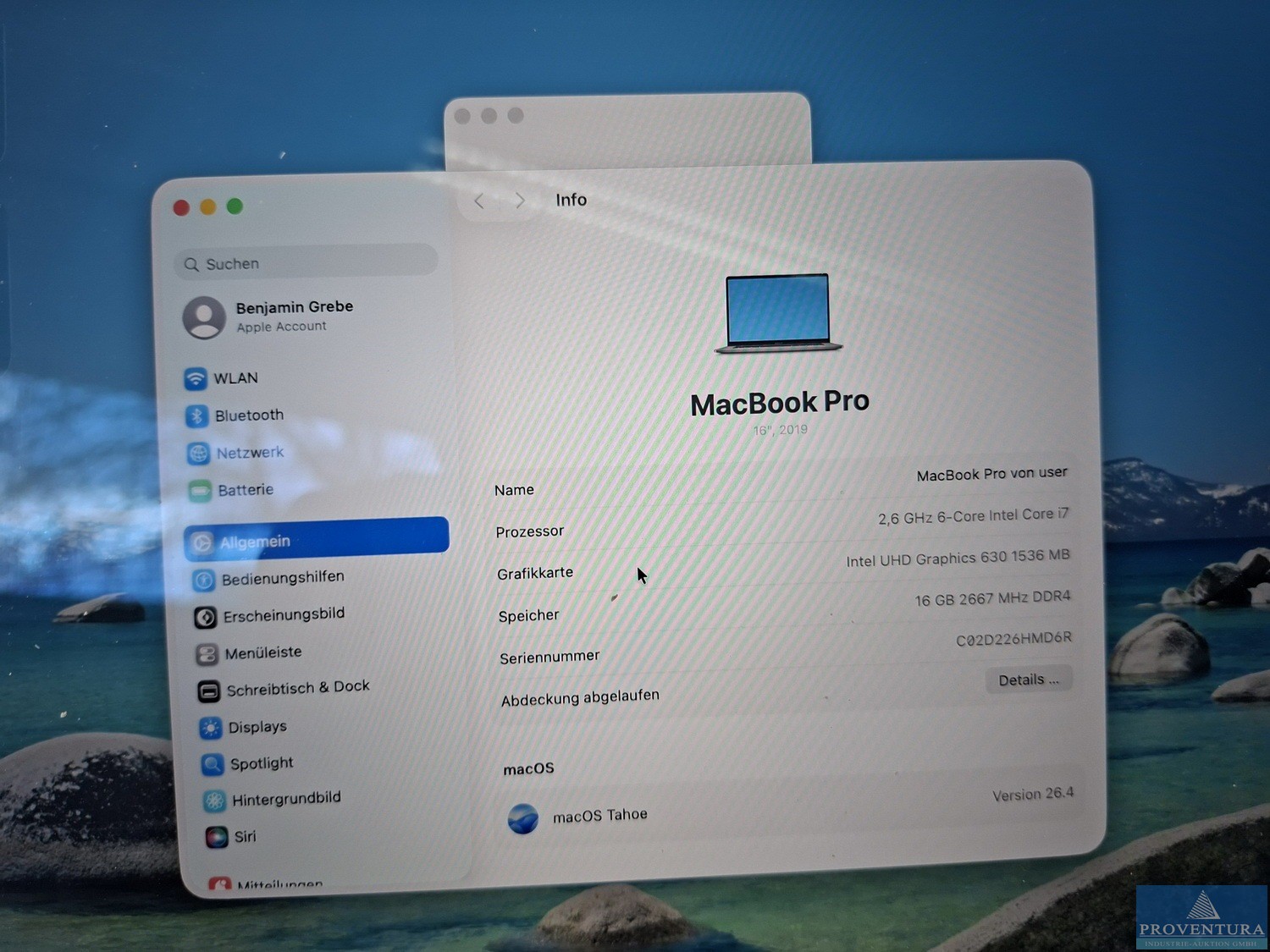The width and height of the screenshot is (1270, 952).
Task: Click the WLAN Wi-Fi icon in sidebar
Action: [x=196, y=378]
